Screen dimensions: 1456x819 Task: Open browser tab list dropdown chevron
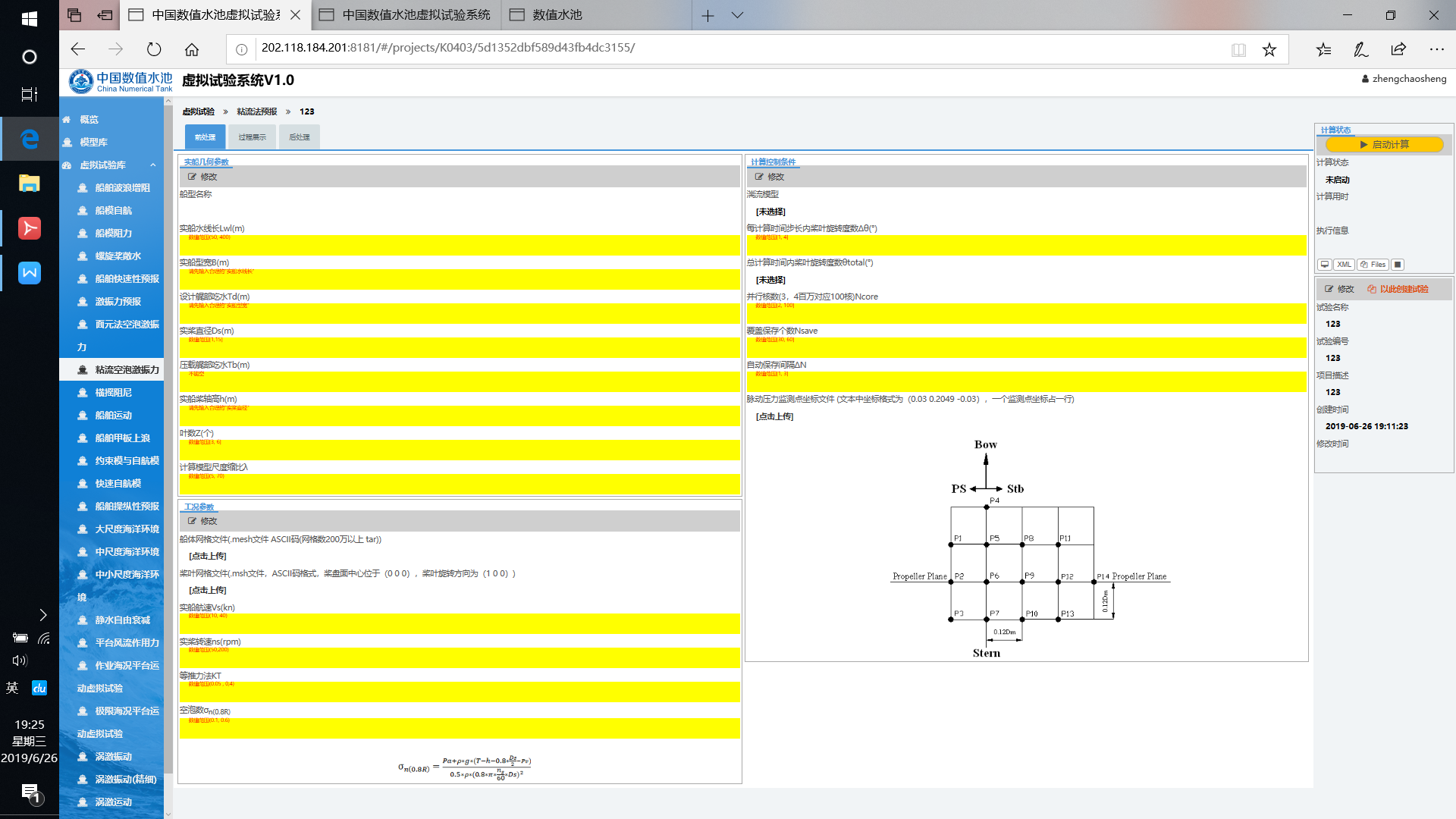737,15
